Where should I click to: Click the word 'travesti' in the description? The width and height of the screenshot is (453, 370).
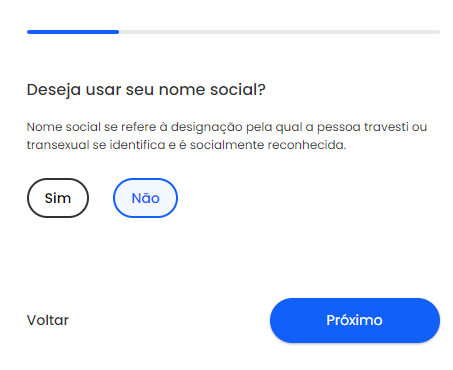(x=386, y=127)
